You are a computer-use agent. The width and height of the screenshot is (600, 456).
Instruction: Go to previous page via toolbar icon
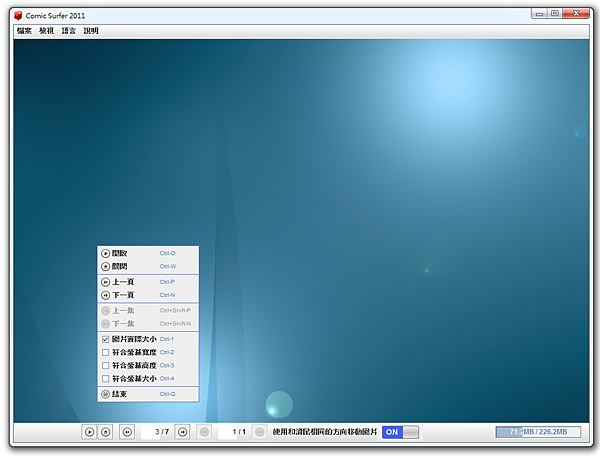127,432
